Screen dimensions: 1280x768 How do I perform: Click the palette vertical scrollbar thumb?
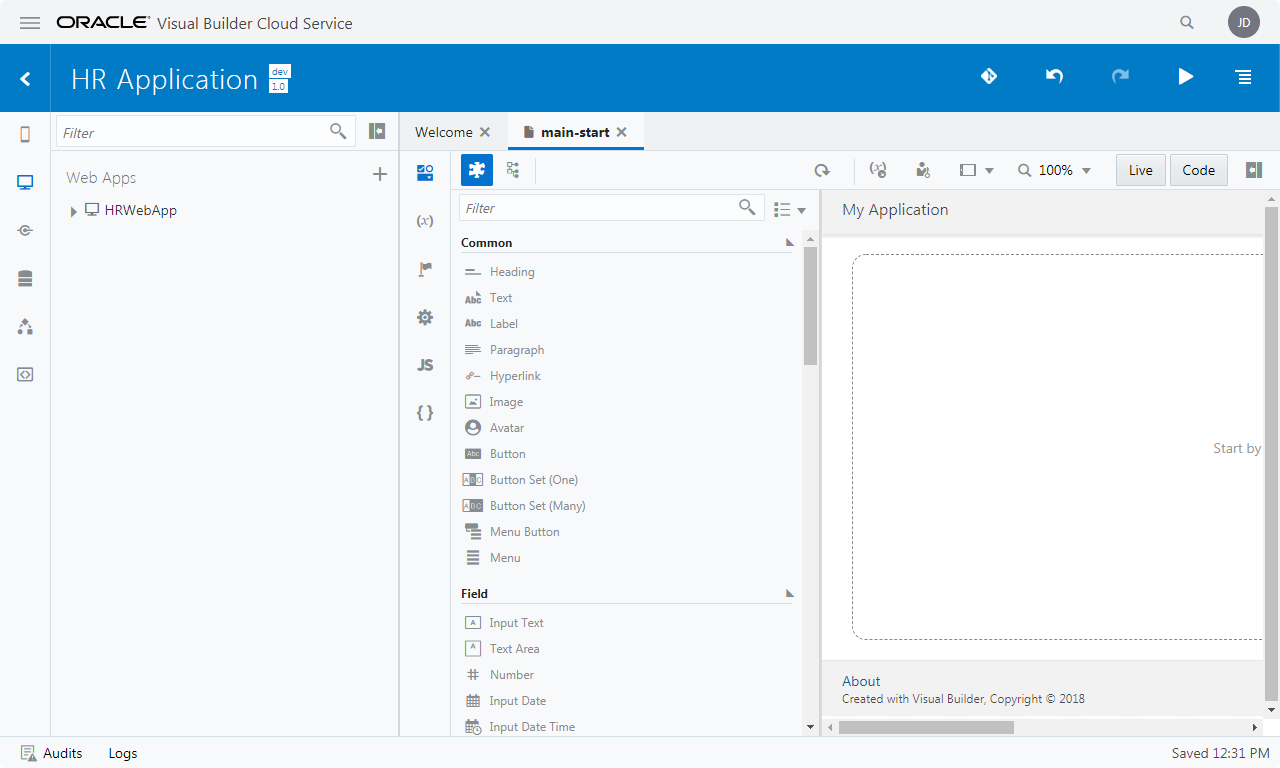[810, 306]
